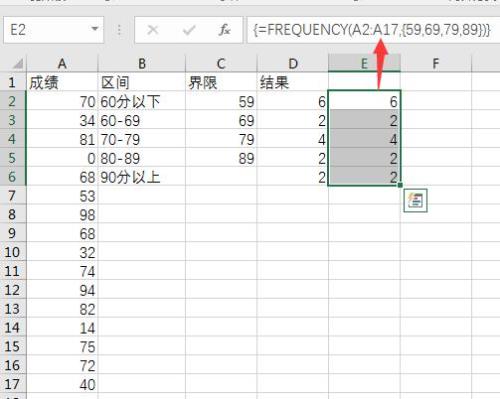Click inside the FREQUENCY formula bar
This screenshot has height=399, width=500.
pyautogui.click(x=373, y=30)
